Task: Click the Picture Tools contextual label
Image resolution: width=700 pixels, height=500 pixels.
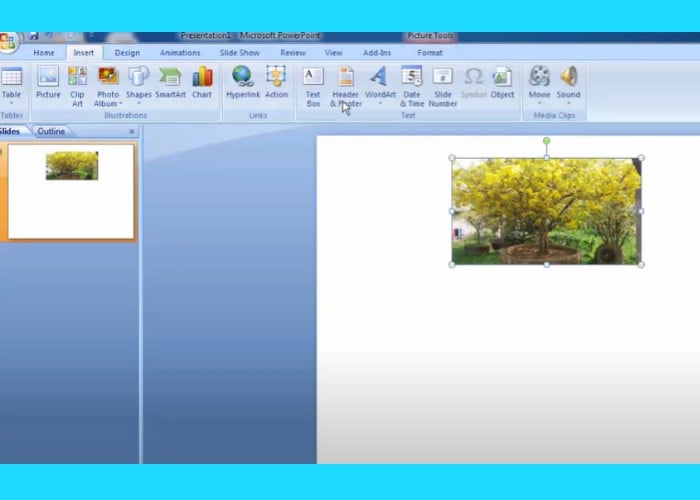Action: click(430, 36)
